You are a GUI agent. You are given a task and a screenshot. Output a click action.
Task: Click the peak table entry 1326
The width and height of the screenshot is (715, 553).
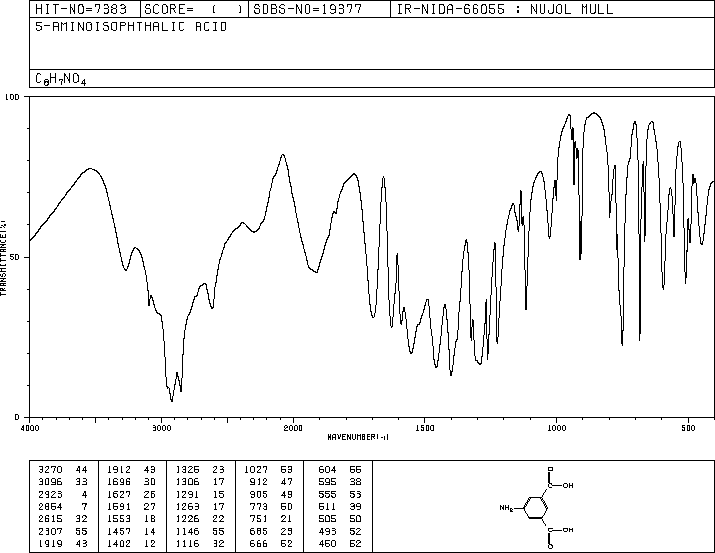tap(187, 470)
